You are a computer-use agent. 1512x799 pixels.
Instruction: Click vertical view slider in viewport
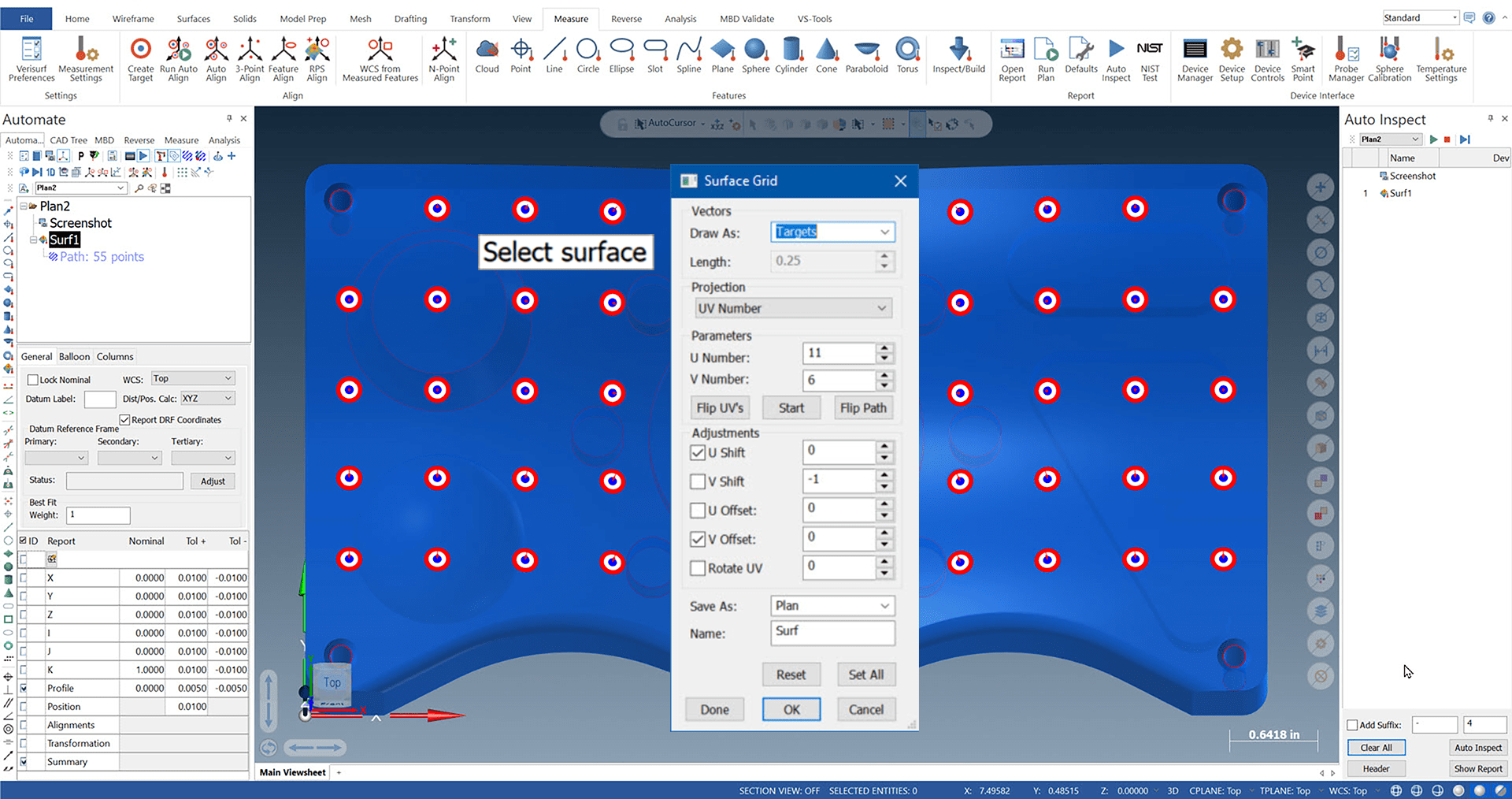pyautogui.click(x=269, y=701)
